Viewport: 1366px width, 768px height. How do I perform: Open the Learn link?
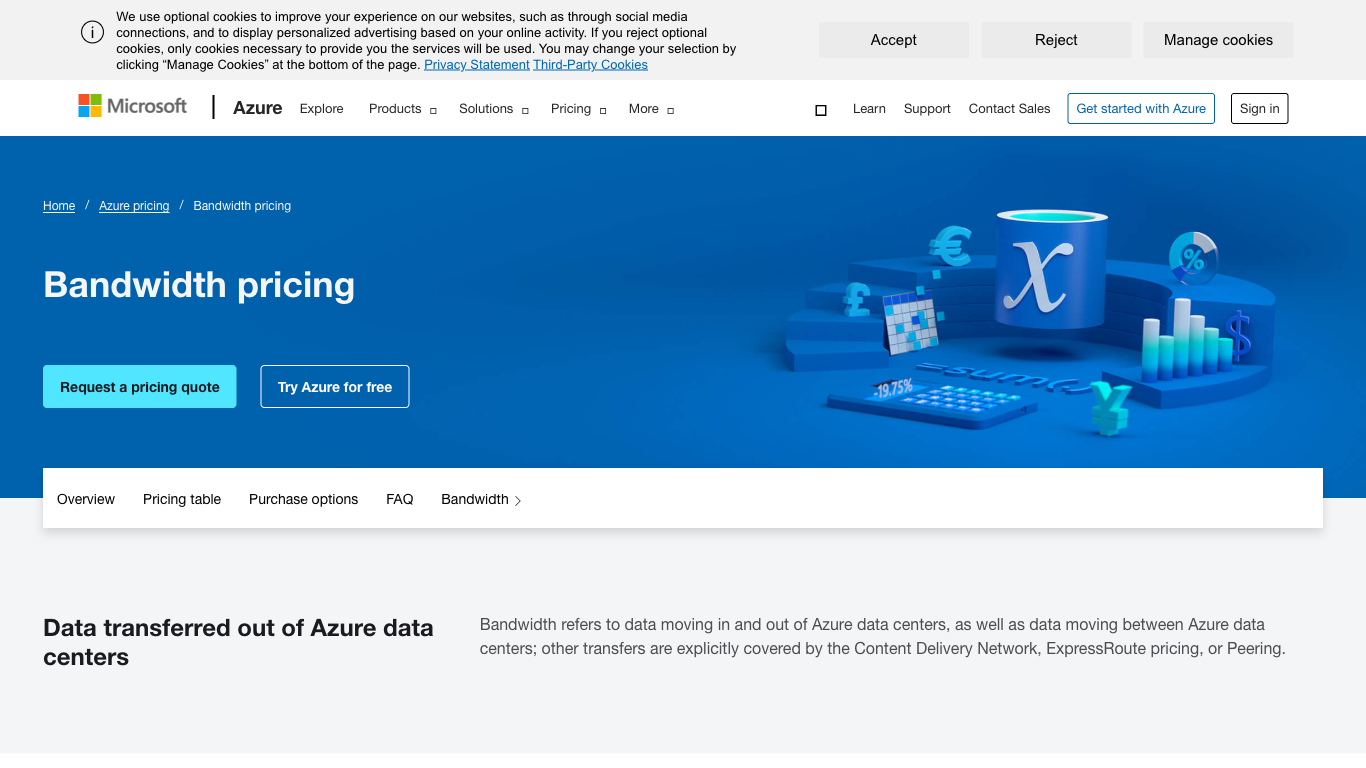(869, 109)
